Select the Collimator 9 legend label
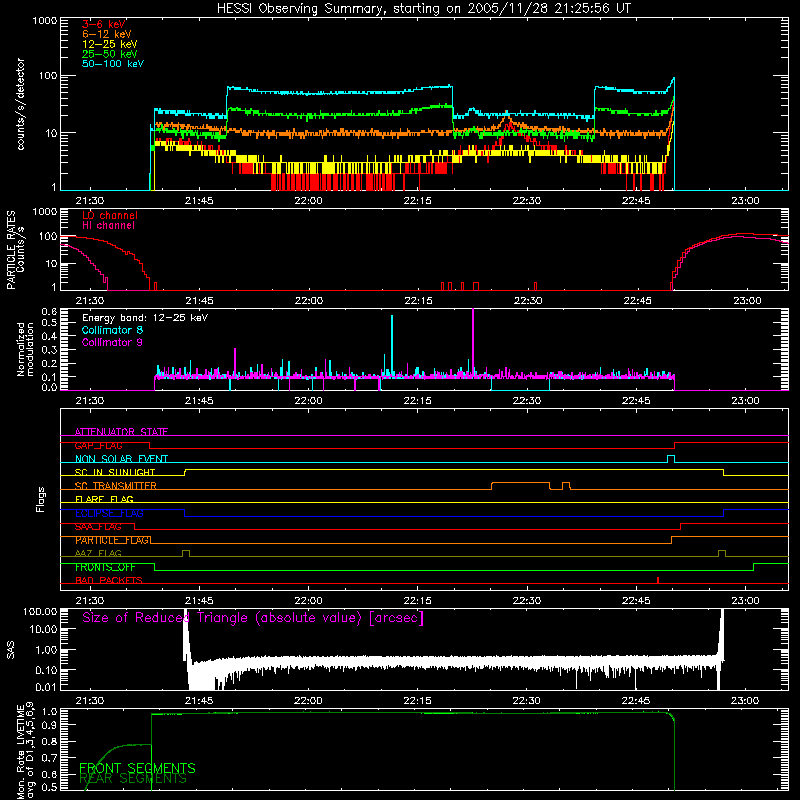Viewport: 800px width, 800px height. click(112, 342)
